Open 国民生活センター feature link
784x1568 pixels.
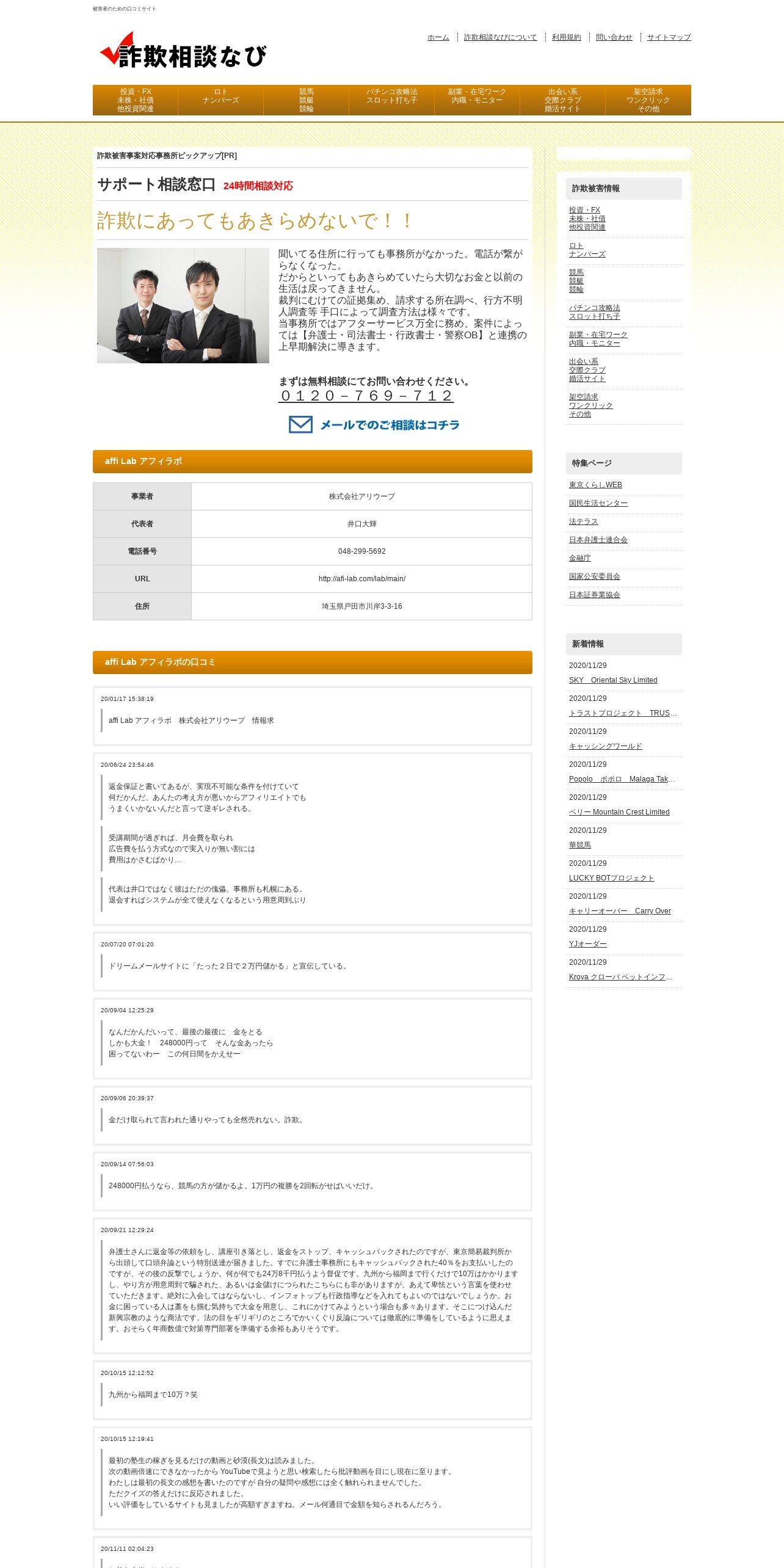[598, 503]
